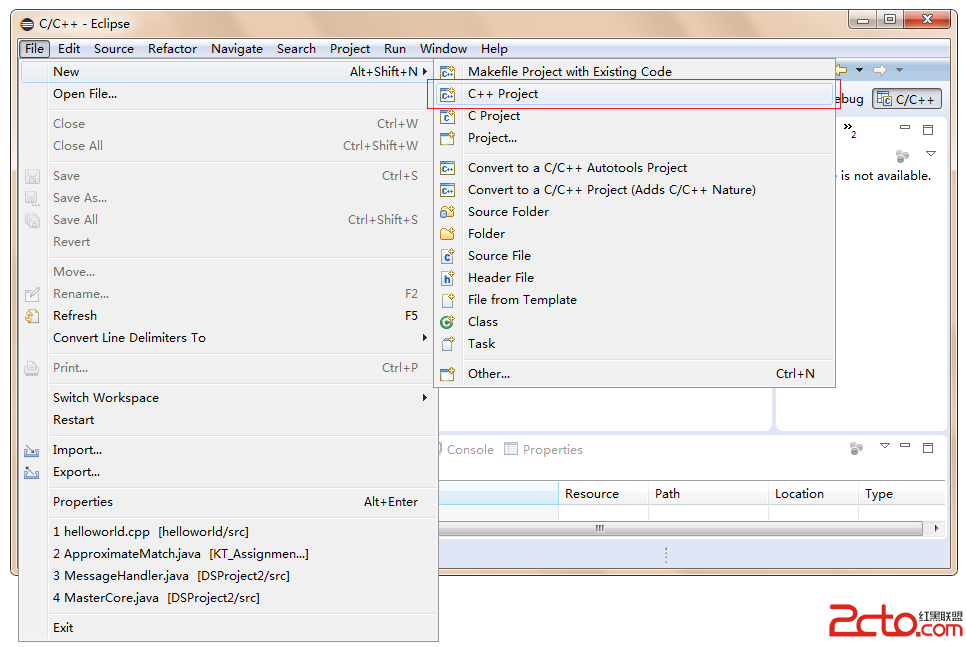The image size is (966, 647).
Task: Click the Type column header
Action: point(902,494)
